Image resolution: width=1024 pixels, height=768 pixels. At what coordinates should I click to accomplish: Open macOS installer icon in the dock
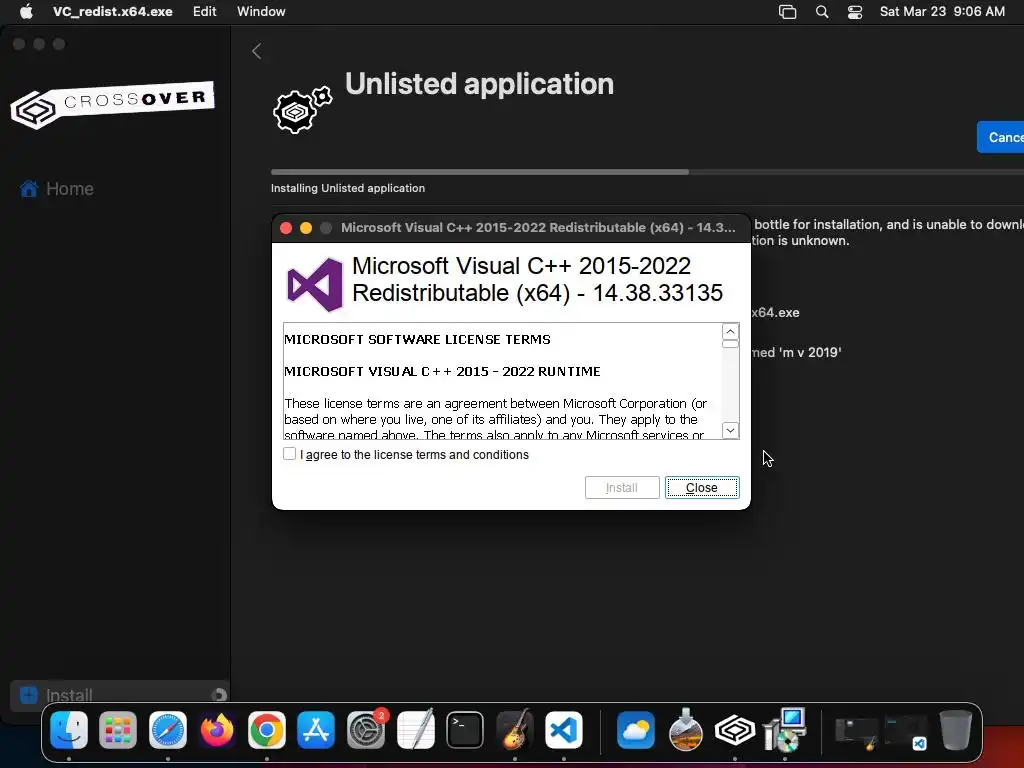tap(685, 730)
